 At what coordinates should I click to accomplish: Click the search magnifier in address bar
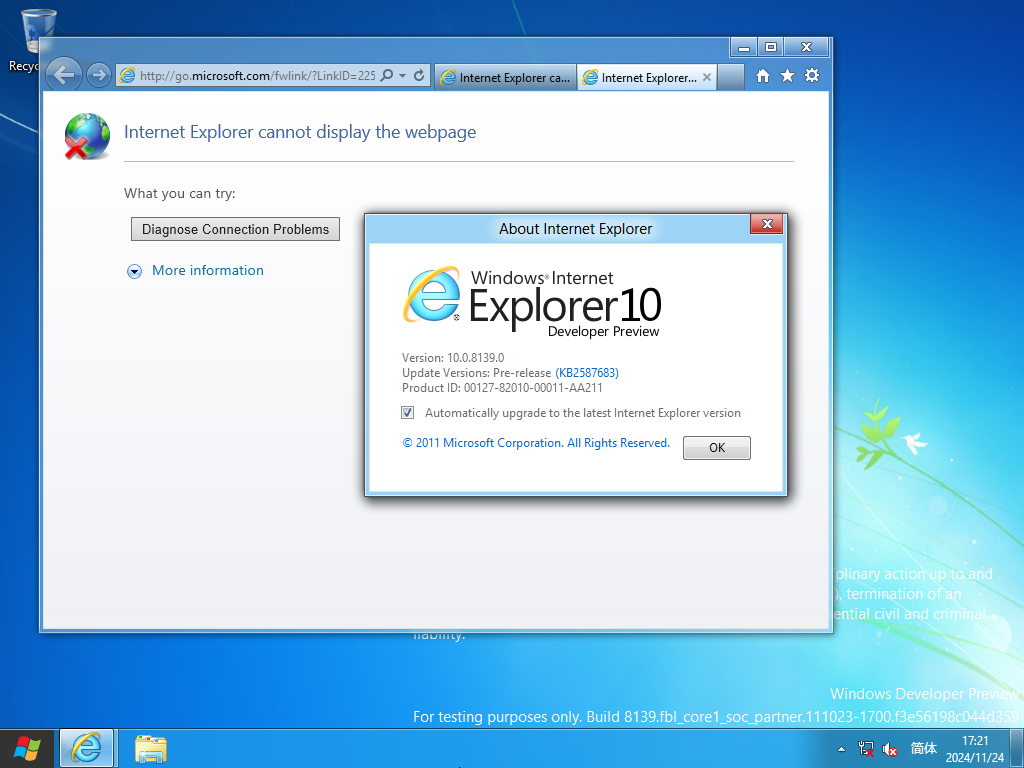point(387,75)
